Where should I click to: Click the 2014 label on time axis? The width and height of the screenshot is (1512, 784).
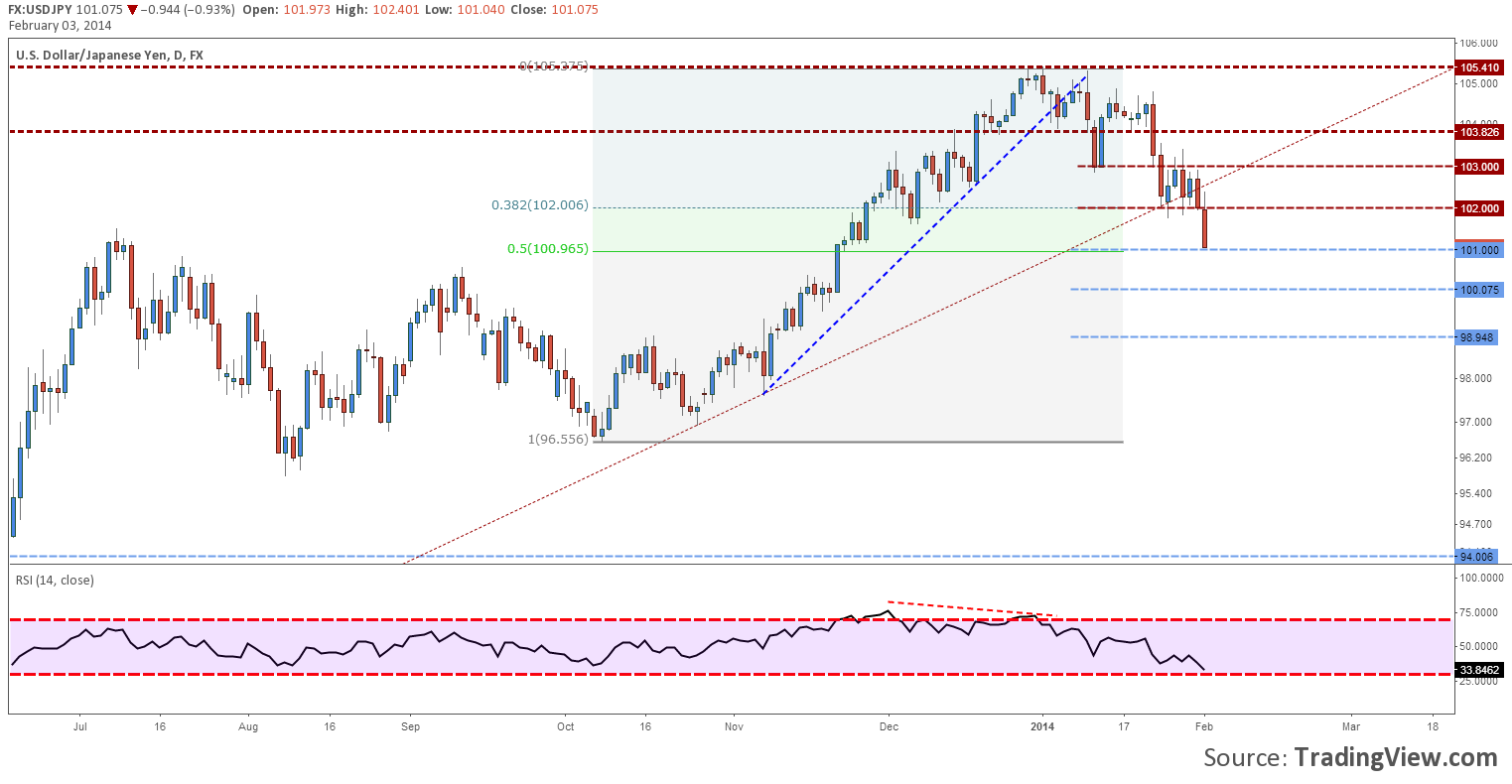coord(1043,726)
